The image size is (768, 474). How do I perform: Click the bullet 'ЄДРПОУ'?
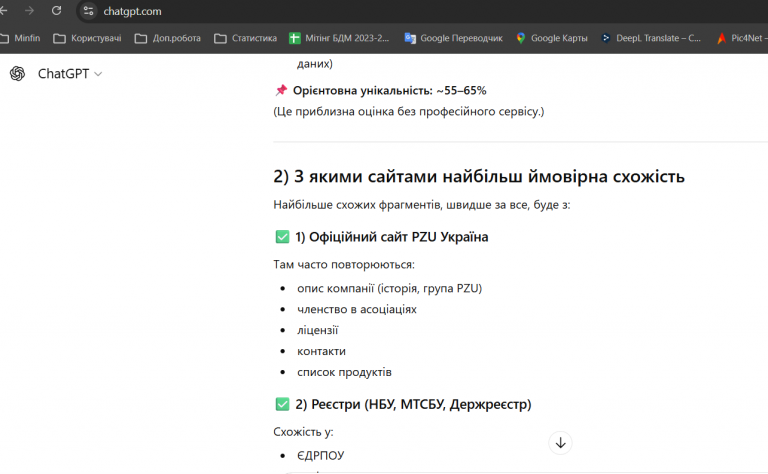point(320,456)
